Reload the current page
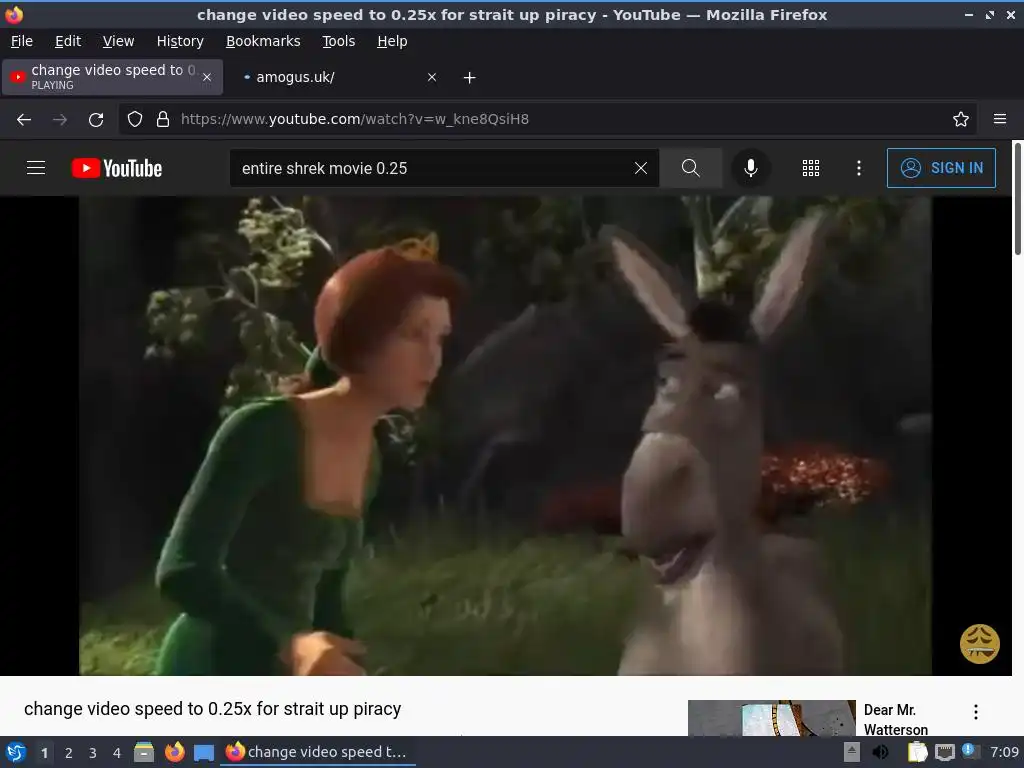 [96, 120]
